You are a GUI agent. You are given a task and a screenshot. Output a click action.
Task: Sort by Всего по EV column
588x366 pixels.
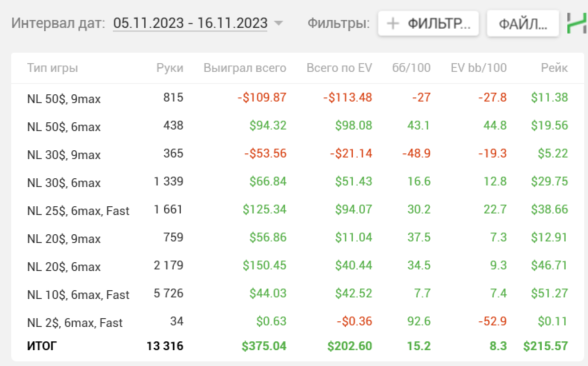(x=339, y=68)
